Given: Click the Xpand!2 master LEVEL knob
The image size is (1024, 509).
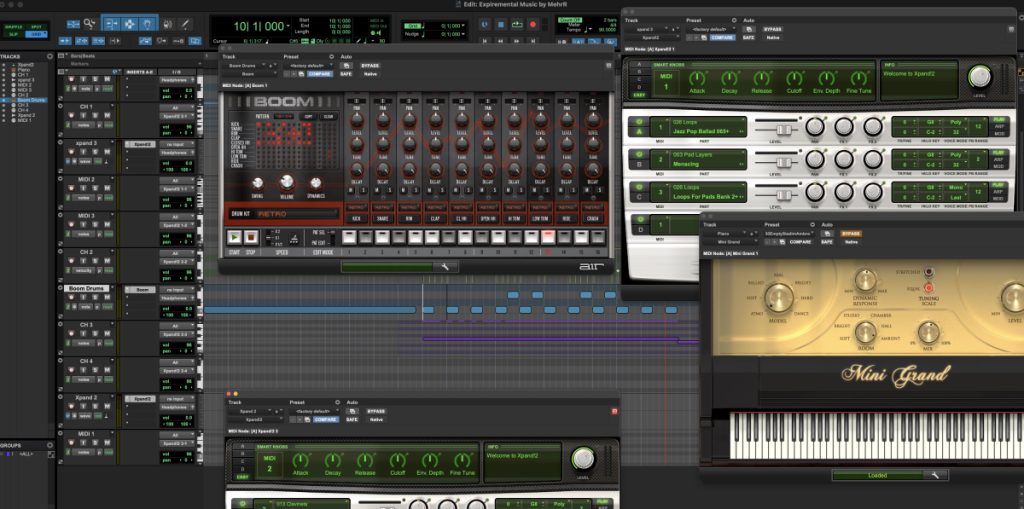Looking at the screenshot, I should (x=979, y=76).
